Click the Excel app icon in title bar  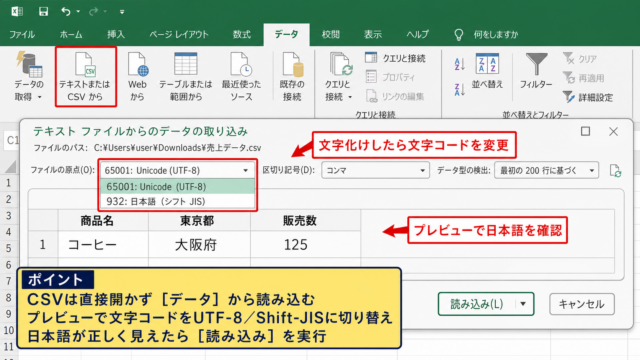pos(17,11)
